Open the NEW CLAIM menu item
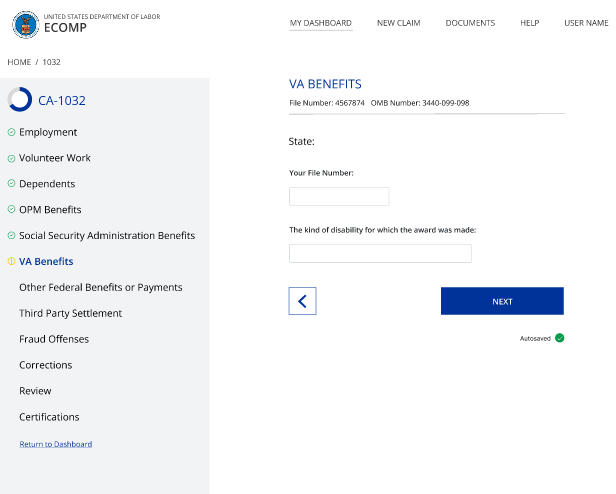 click(398, 23)
